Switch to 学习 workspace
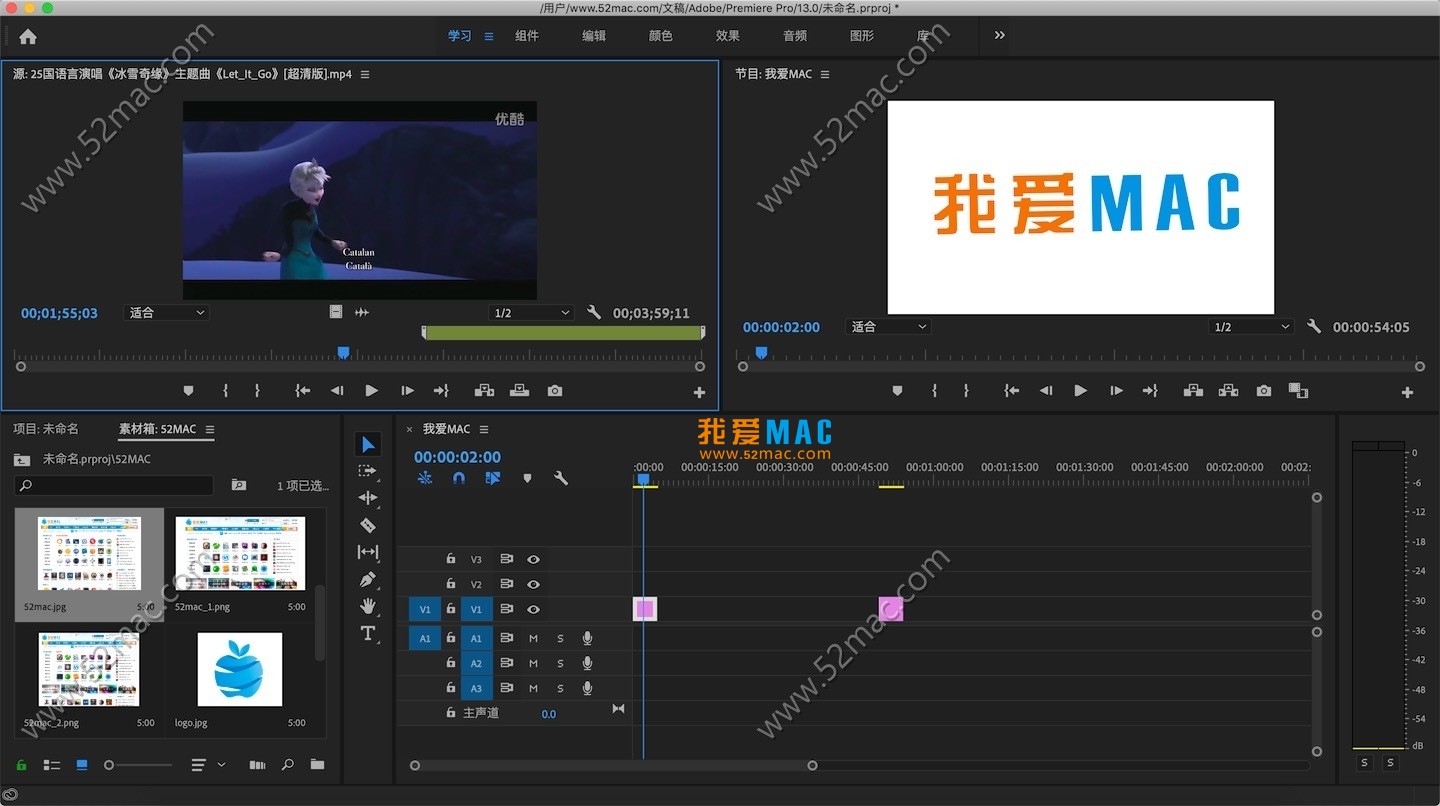The height and width of the screenshot is (806, 1440). pyautogui.click(x=459, y=36)
